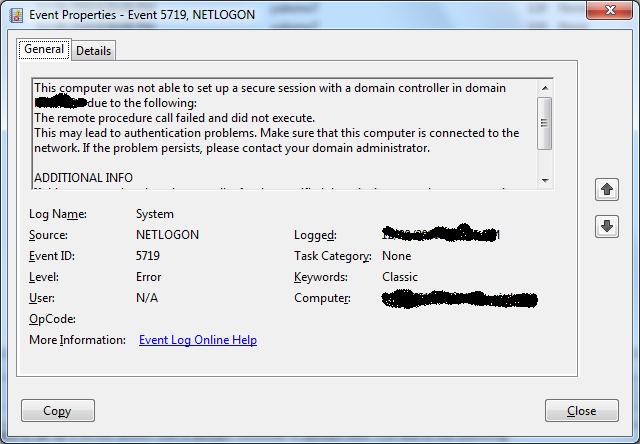The width and height of the screenshot is (640, 444).
Task: Click the Logged label
Action: coord(315,235)
